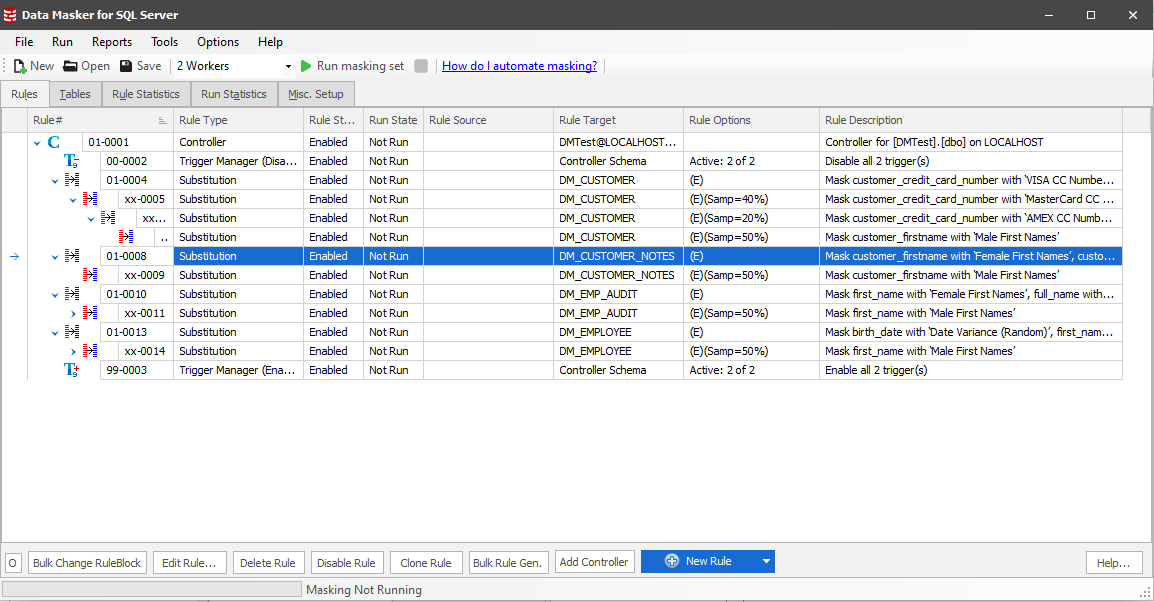Image resolution: width=1154 pixels, height=602 pixels.
Task: Open the Workers count dropdown
Action: coord(288,66)
